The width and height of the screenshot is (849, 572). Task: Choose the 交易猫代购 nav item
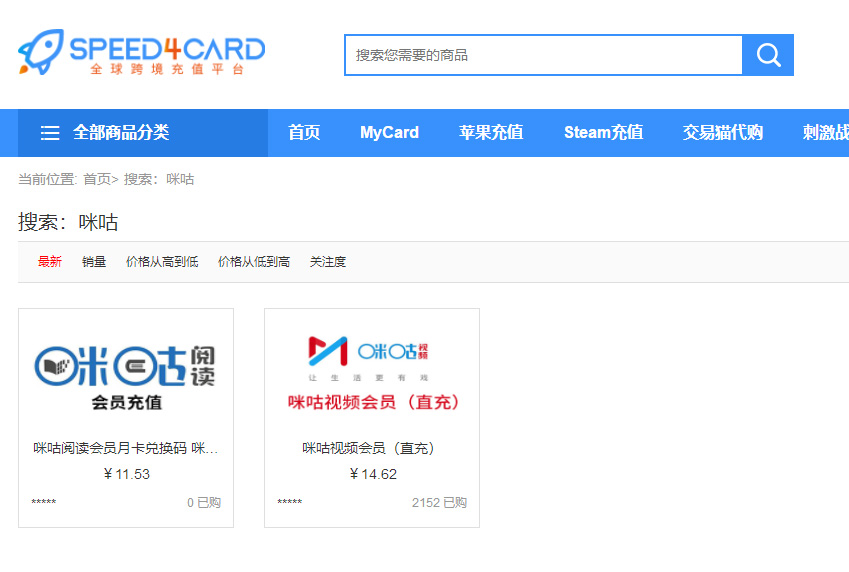pyautogui.click(x=723, y=133)
